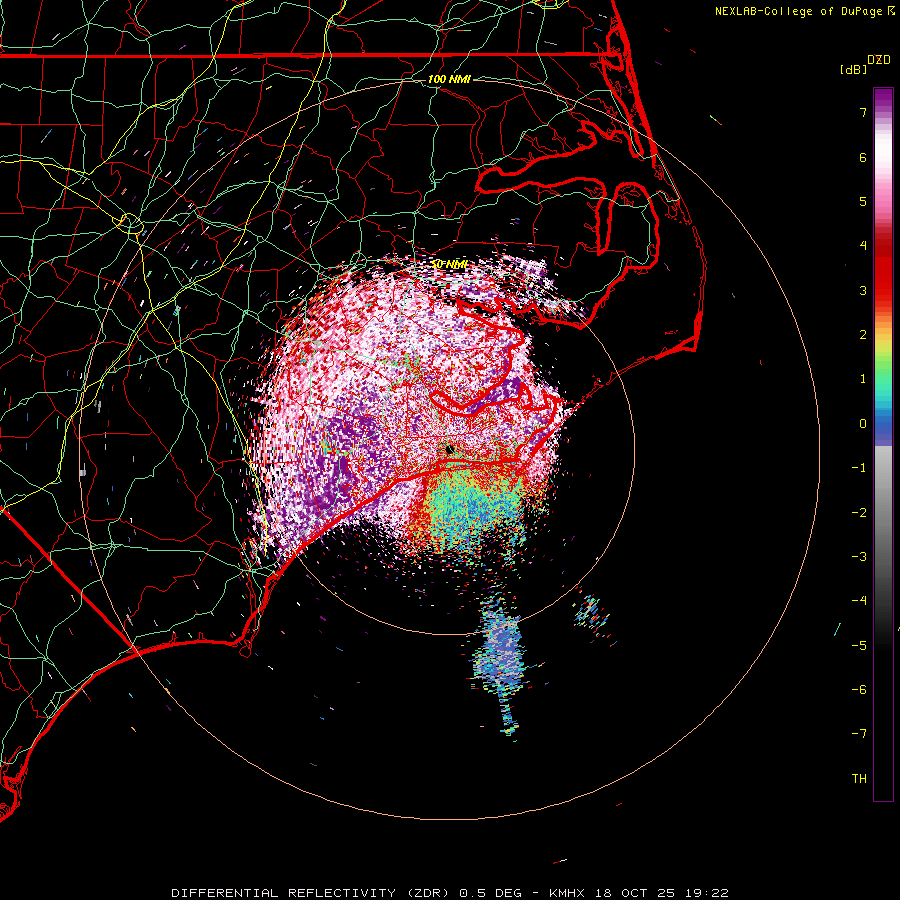Pick the red band near 3 dB
The height and width of the screenshot is (900, 900).
(883, 287)
